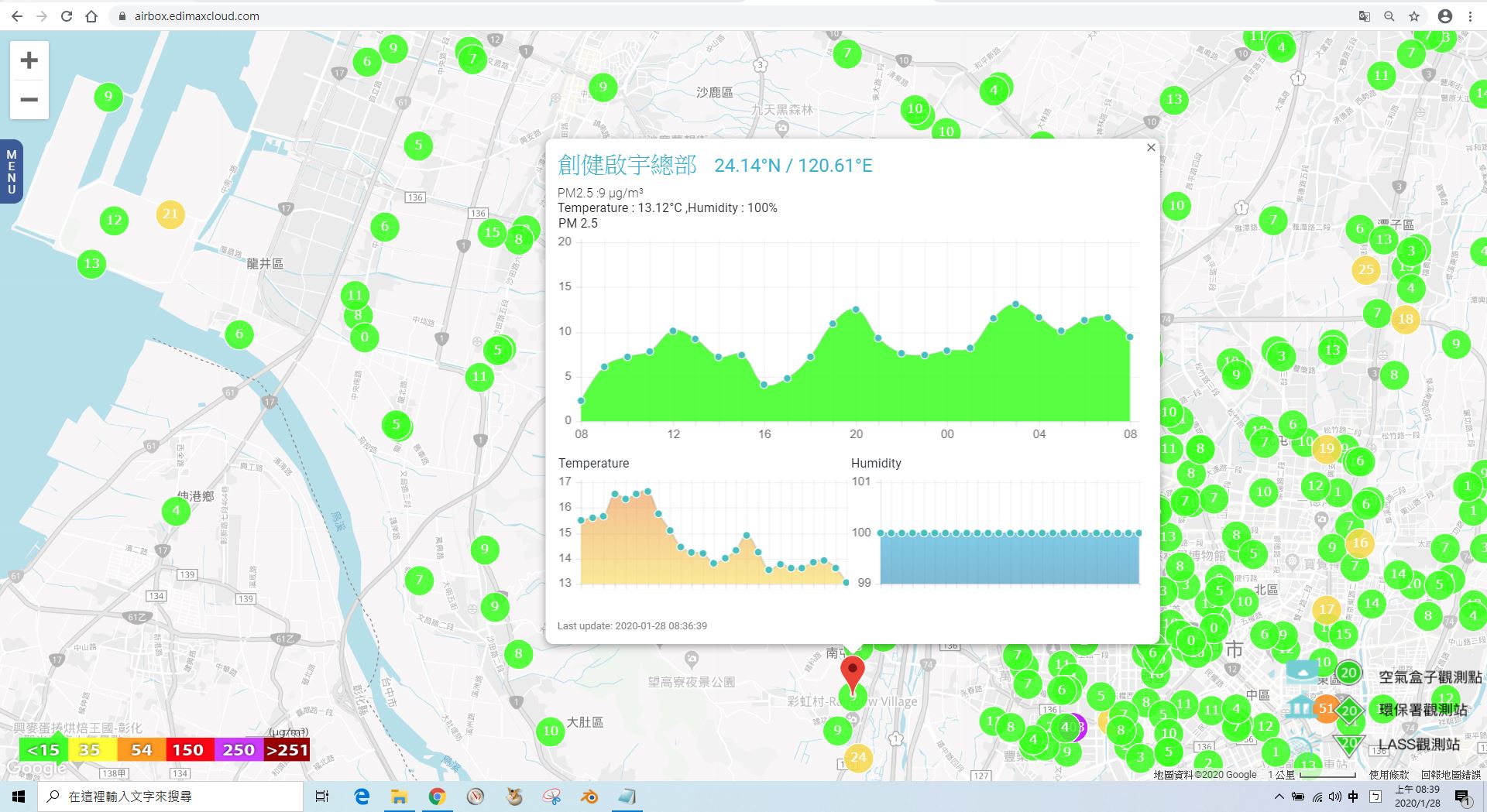This screenshot has width=1487, height=812.
Task: Click the Last update timestamp text
Action: click(x=632, y=625)
